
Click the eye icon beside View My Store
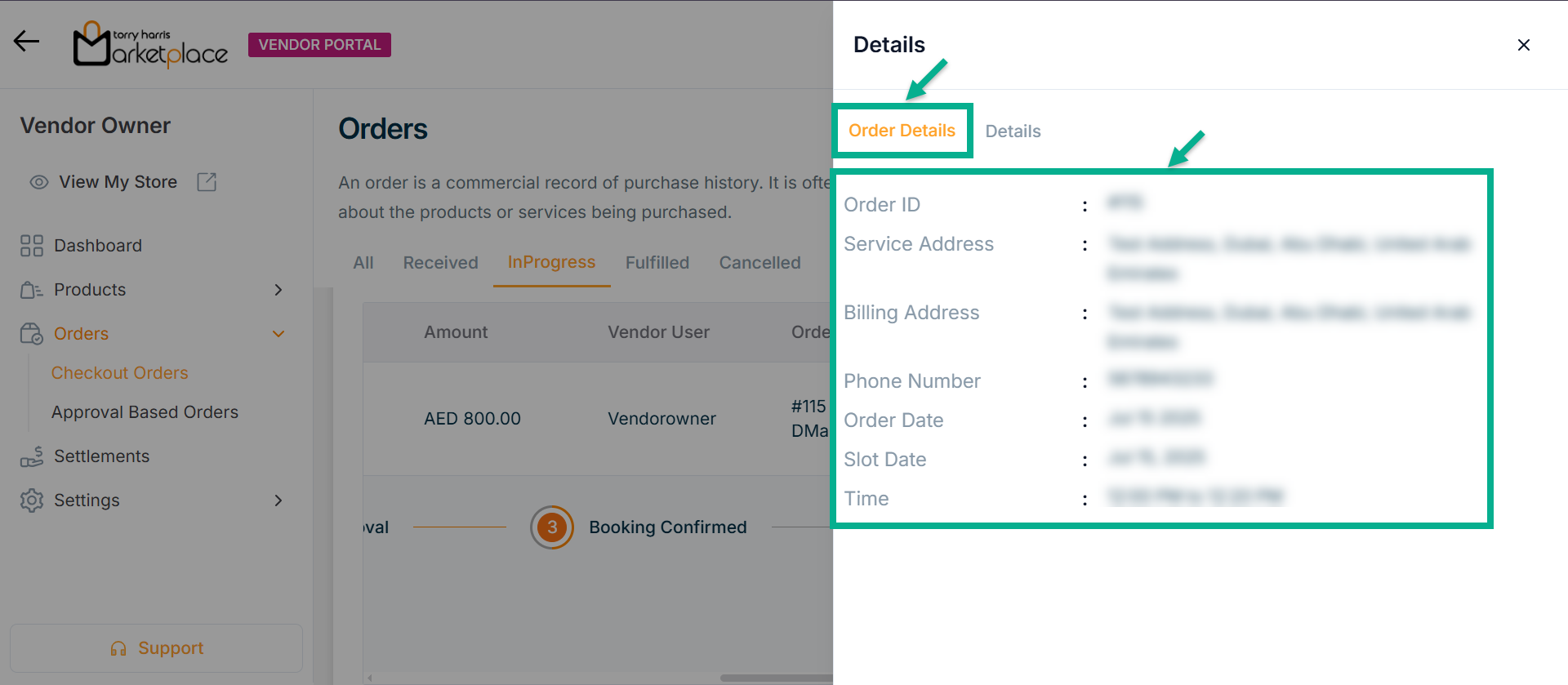(x=38, y=182)
